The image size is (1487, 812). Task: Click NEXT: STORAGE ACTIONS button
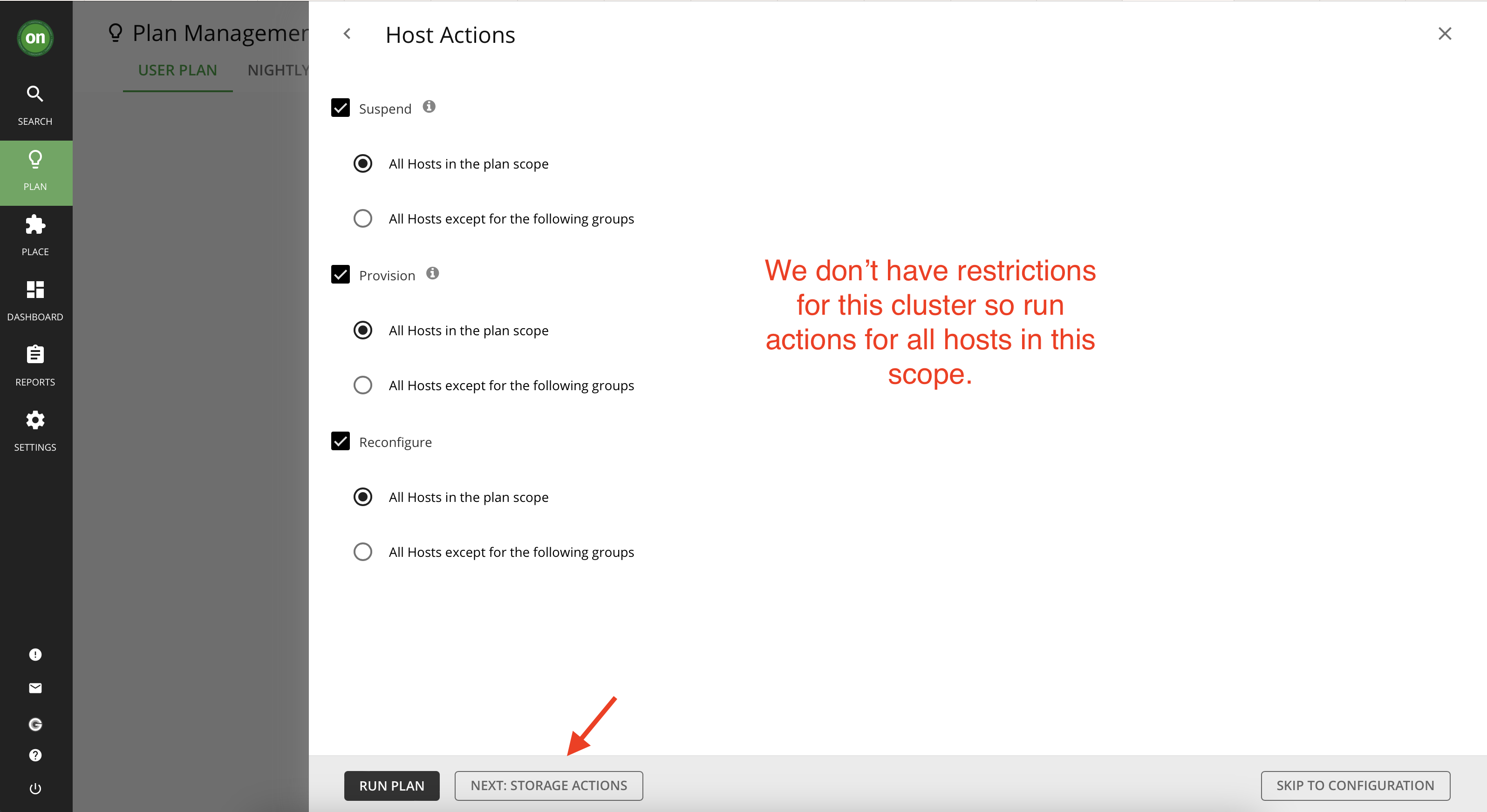point(549,785)
